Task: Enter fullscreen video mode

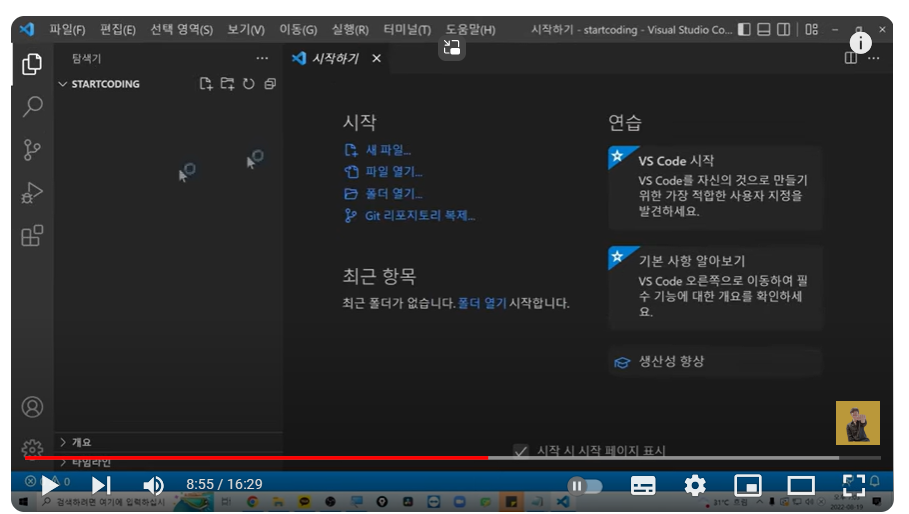Action: (853, 486)
